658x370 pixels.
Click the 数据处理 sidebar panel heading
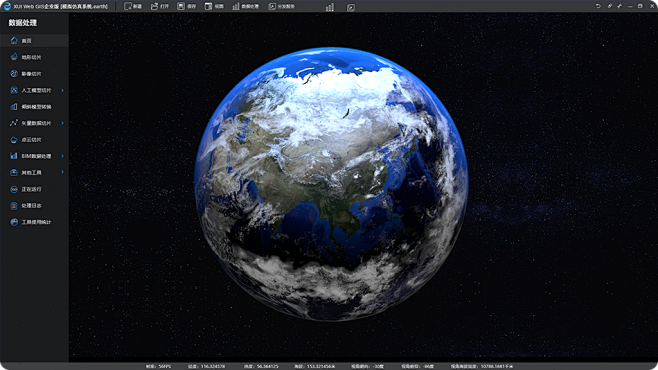23,23
